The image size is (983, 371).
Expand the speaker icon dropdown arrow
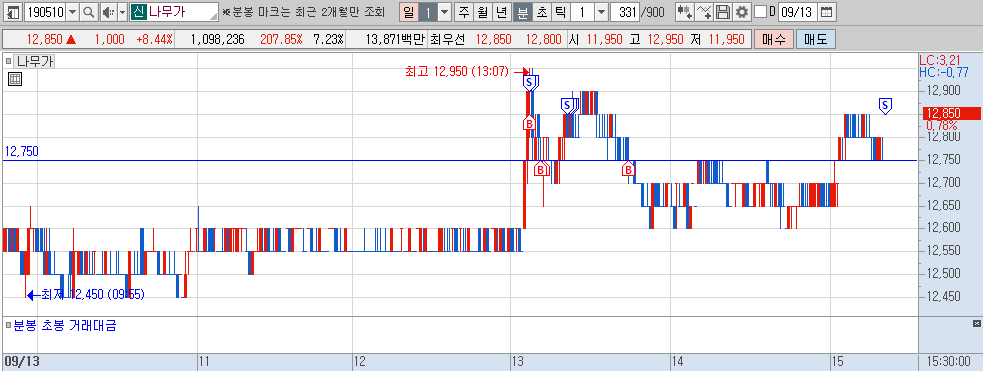click(122, 11)
